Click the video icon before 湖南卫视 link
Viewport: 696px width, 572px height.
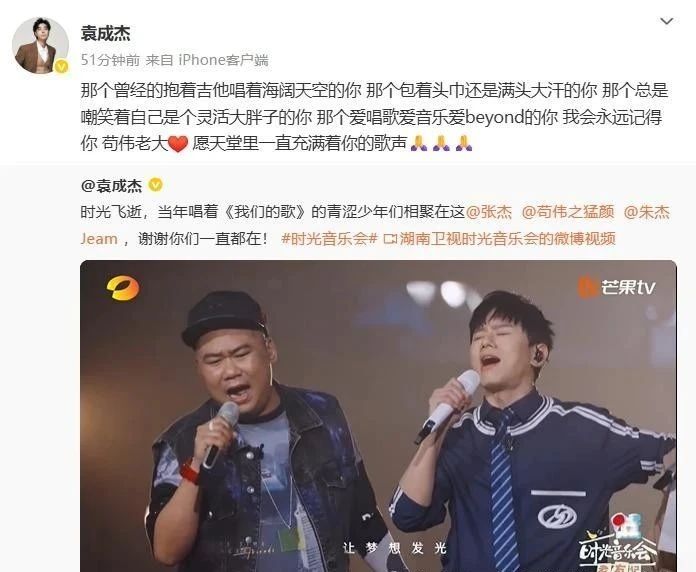tap(390, 239)
